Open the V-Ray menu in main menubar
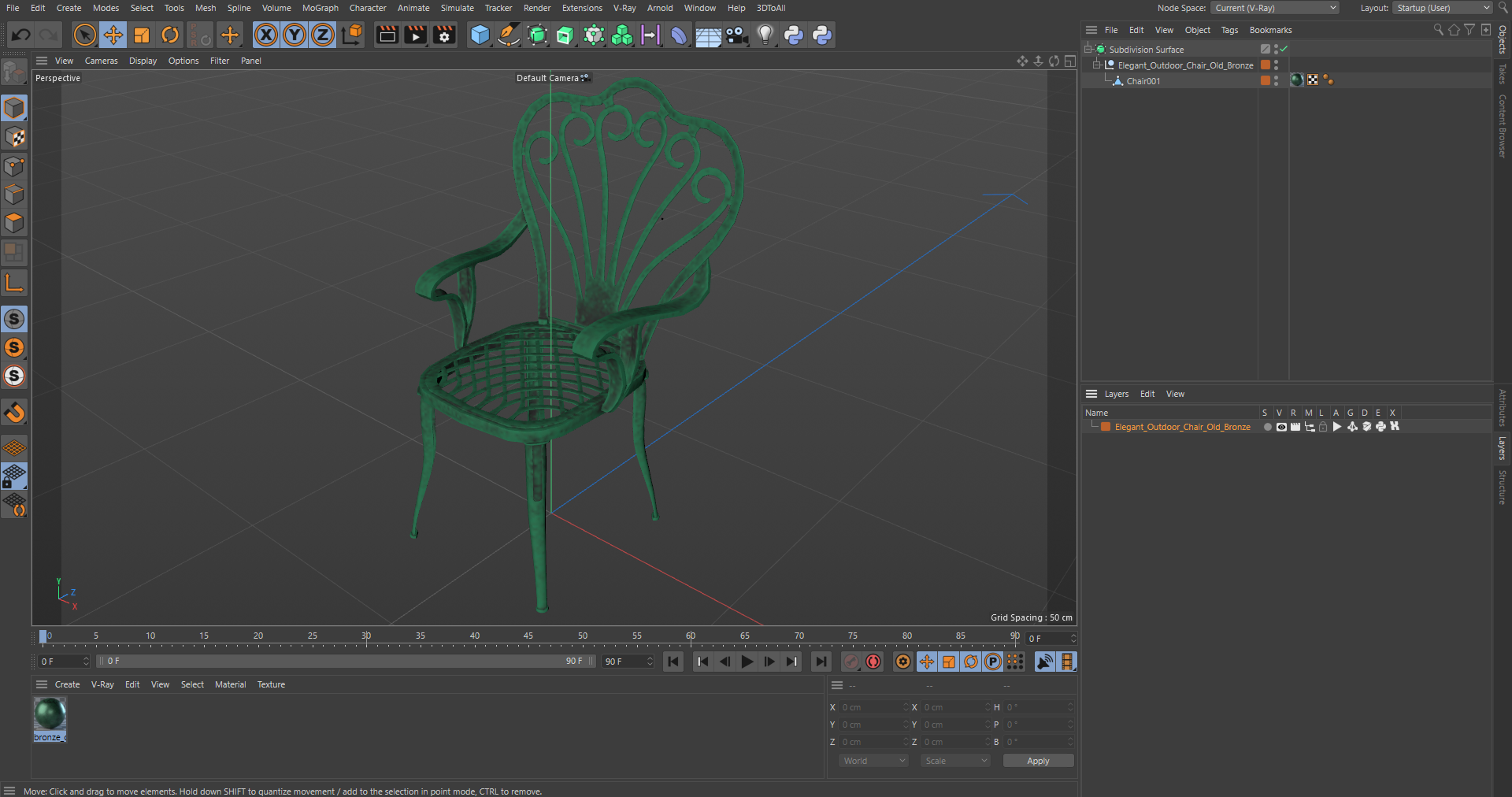The height and width of the screenshot is (797, 1512). (x=624, y=8)
